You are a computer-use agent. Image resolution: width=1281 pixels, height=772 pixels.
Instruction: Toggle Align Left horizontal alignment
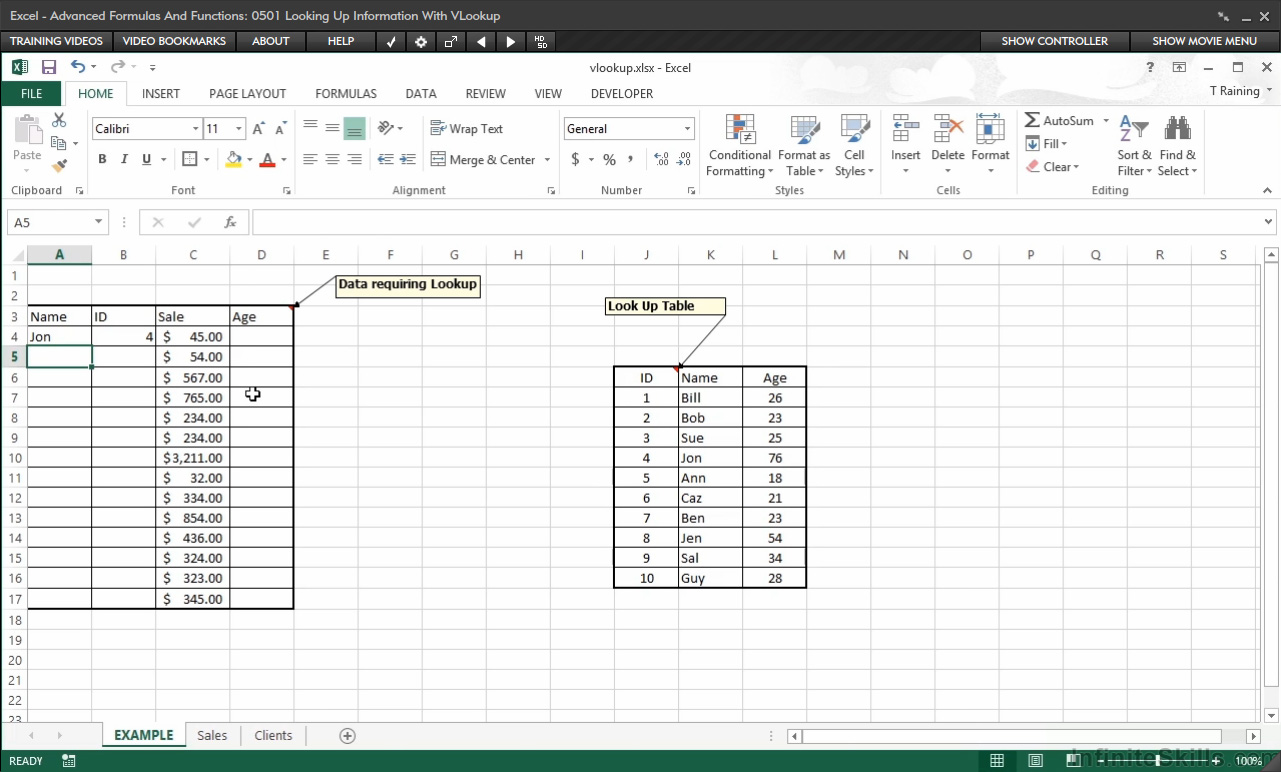coord(310,159)
